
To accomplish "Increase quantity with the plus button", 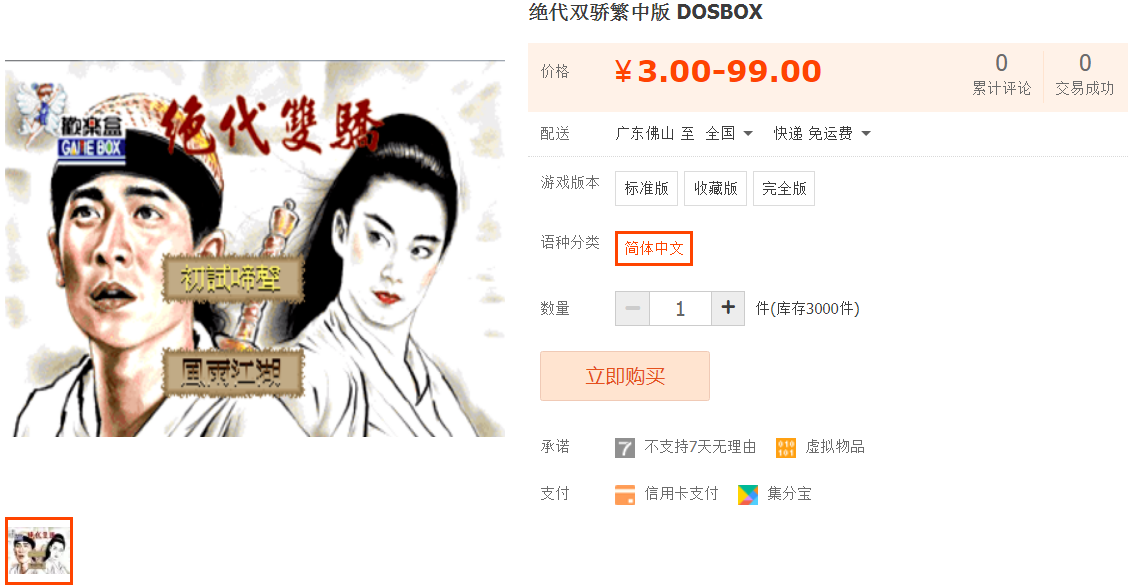I will click(728, 308).
